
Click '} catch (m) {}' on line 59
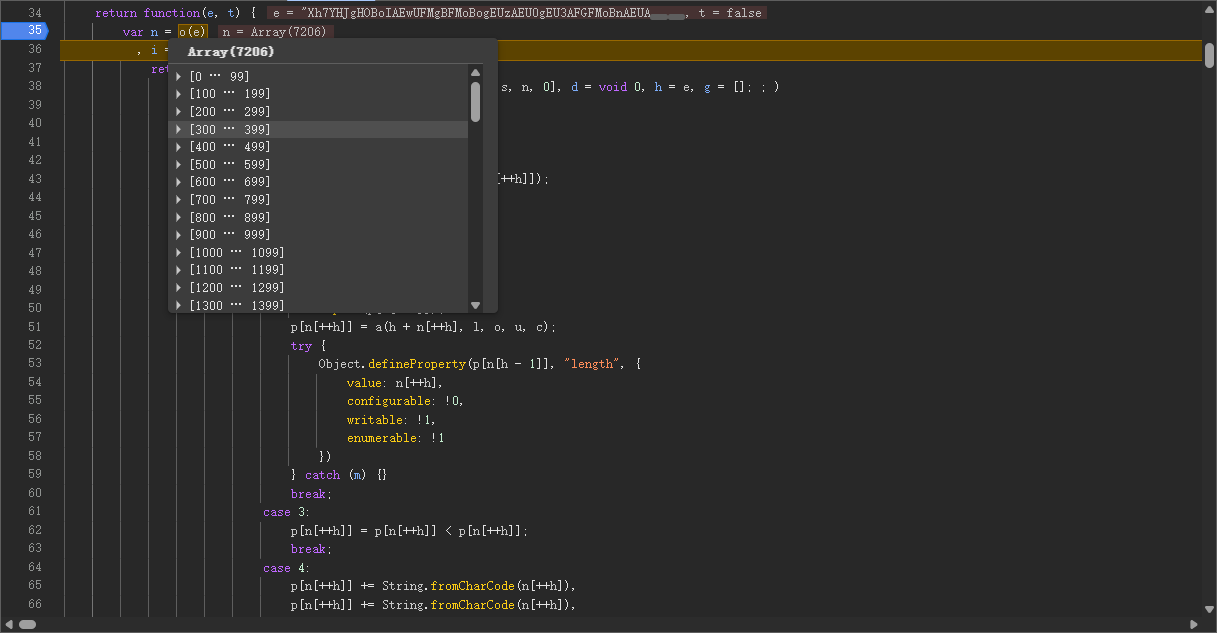(x=339, y=475)
